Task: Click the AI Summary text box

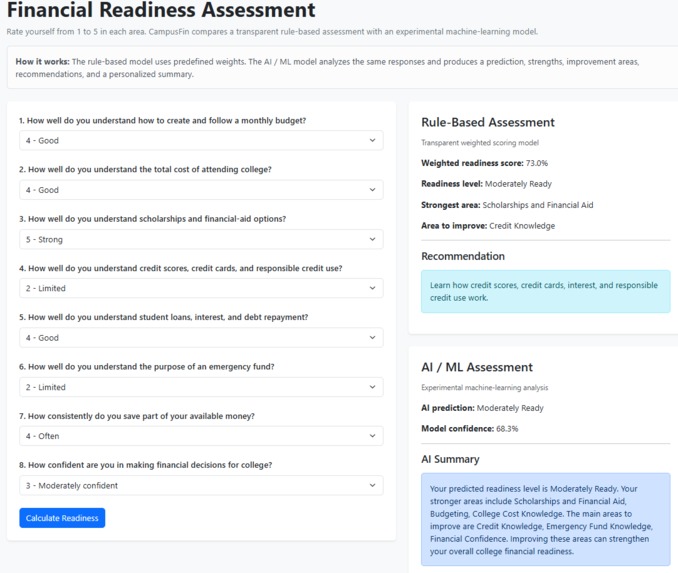Action: point(546,520)
